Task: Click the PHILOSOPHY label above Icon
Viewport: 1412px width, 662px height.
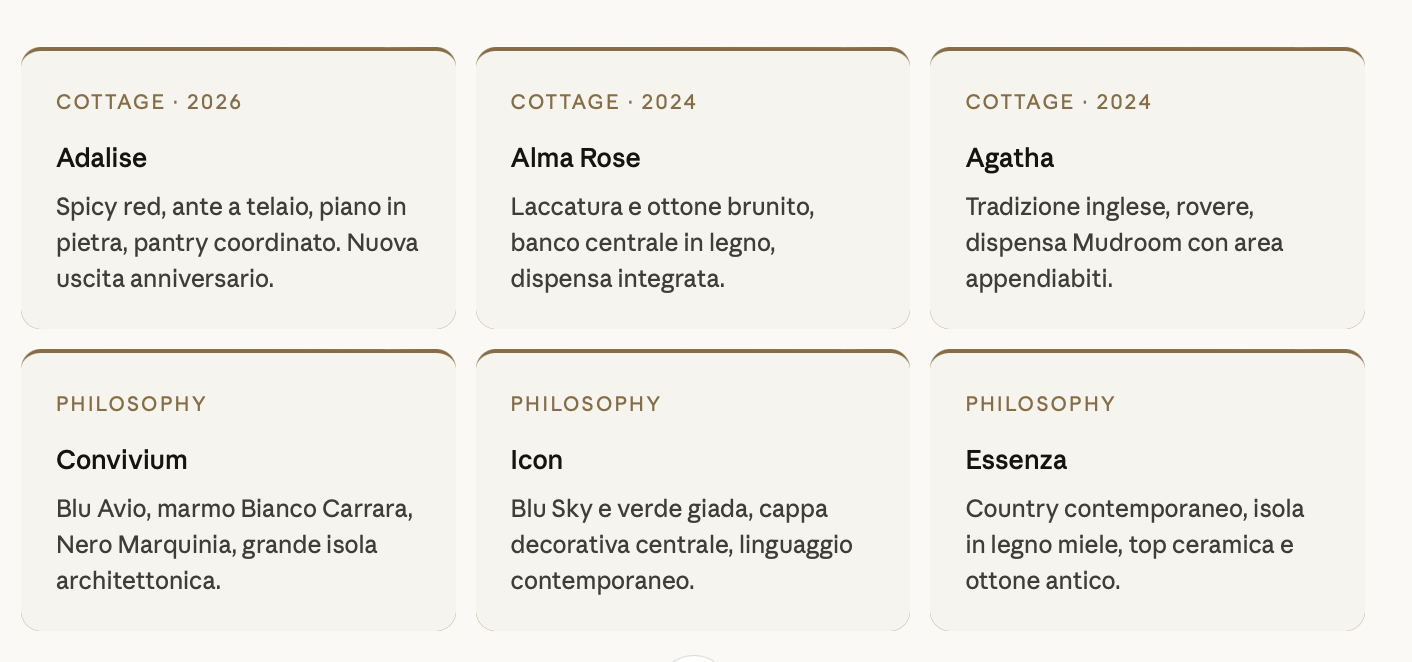Action: 586,404
